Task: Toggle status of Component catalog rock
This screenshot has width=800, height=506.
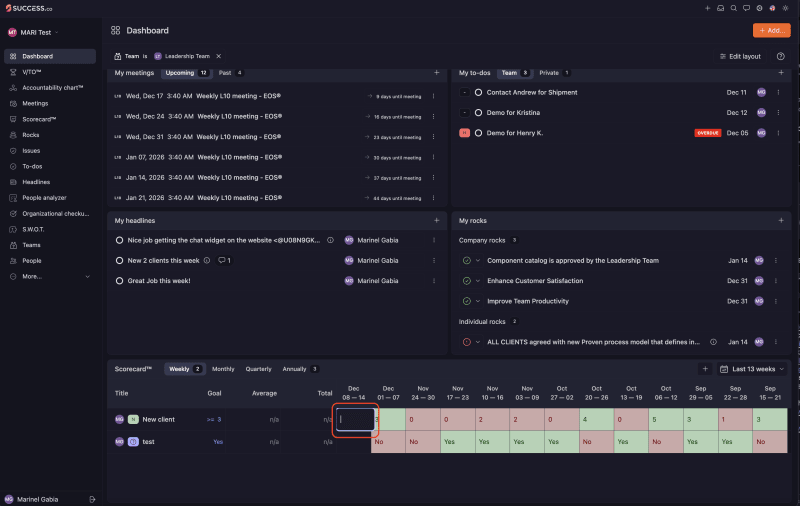Action: pos(466,261)
